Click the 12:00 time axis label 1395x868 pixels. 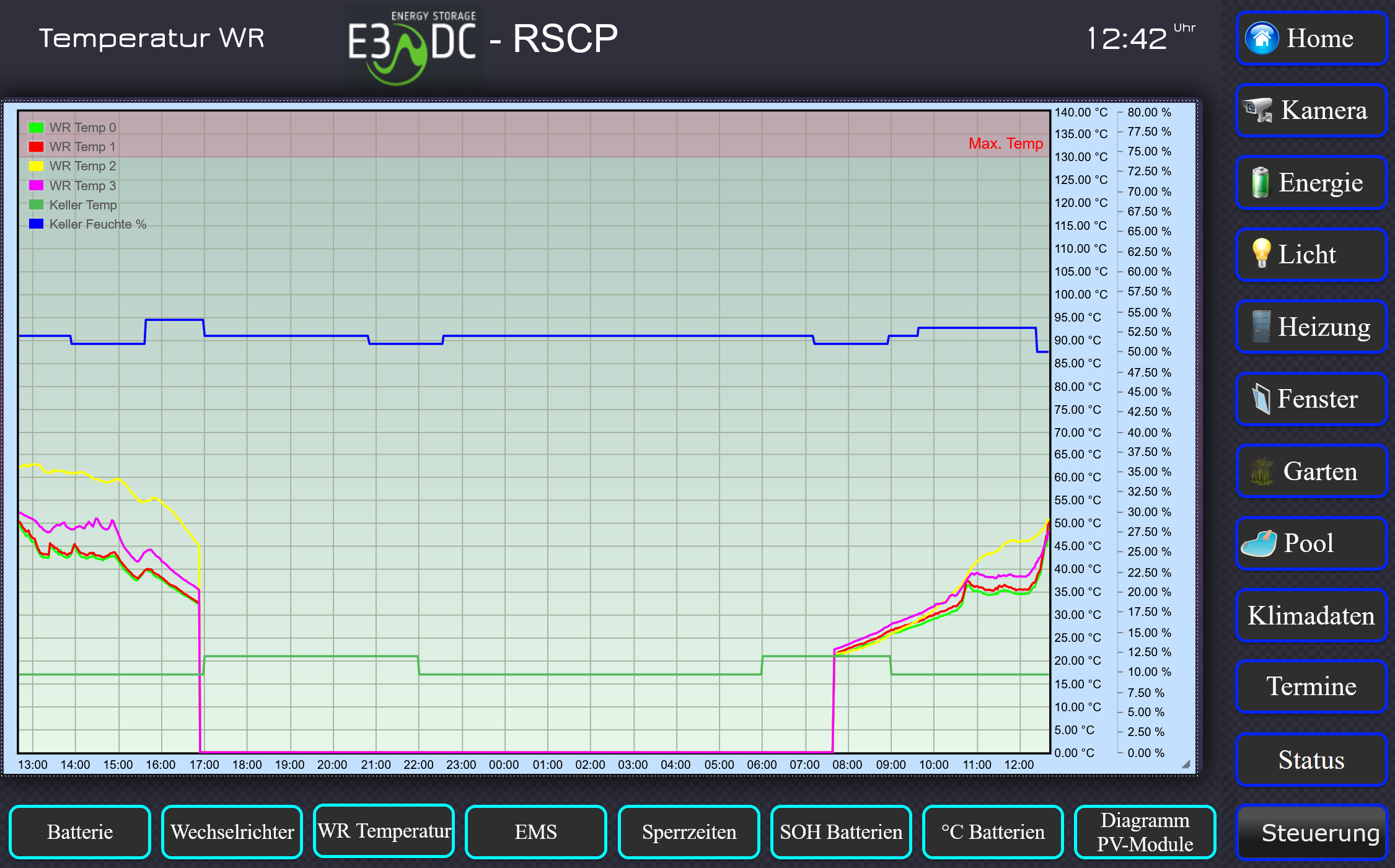(1019, 765)
